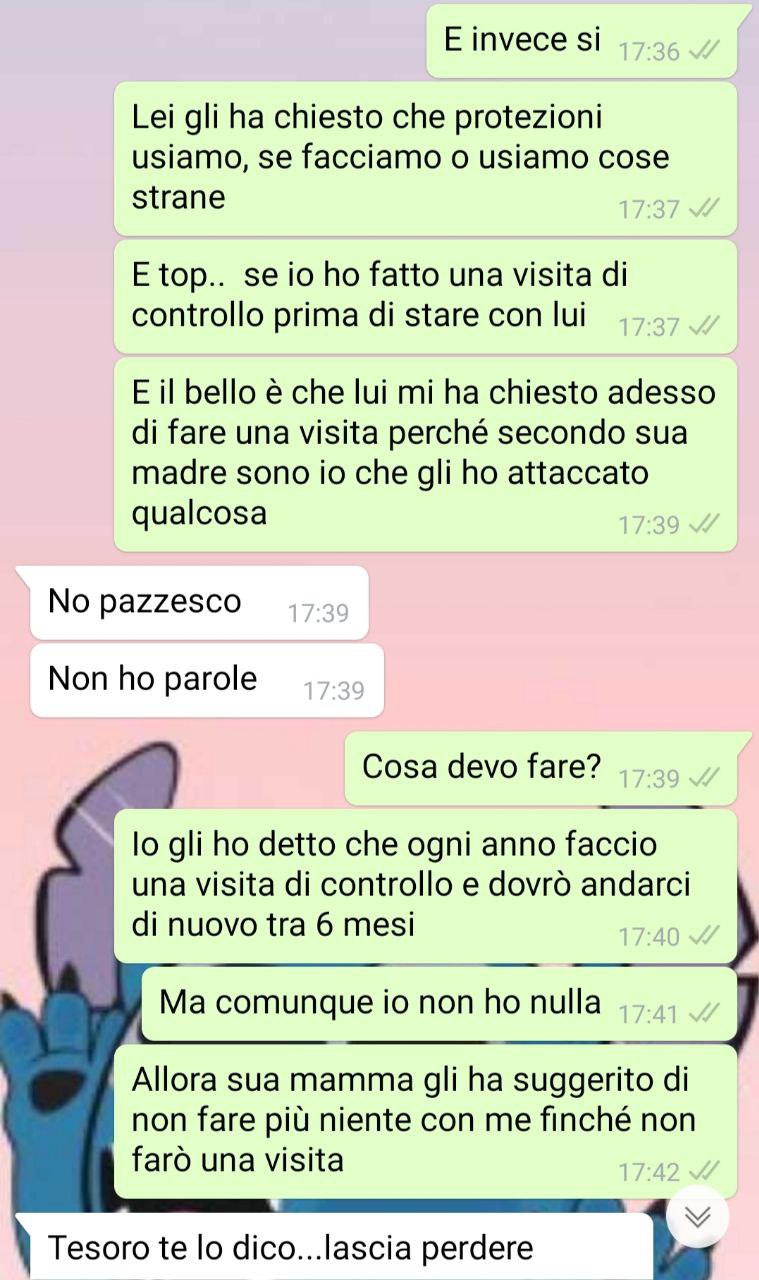
Task: Select 'Ma comunque io non ho nulla' message
Action: 439,1003
